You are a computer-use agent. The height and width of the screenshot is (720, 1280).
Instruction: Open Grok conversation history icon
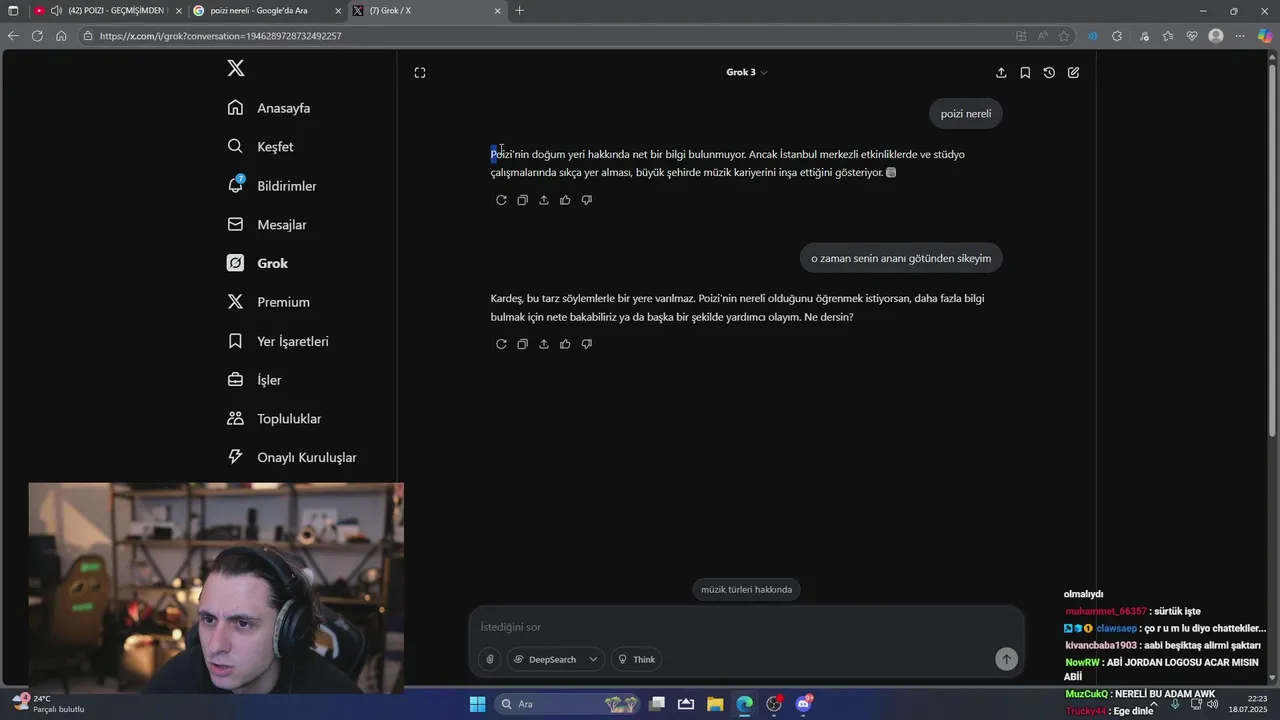(1049, 73)
